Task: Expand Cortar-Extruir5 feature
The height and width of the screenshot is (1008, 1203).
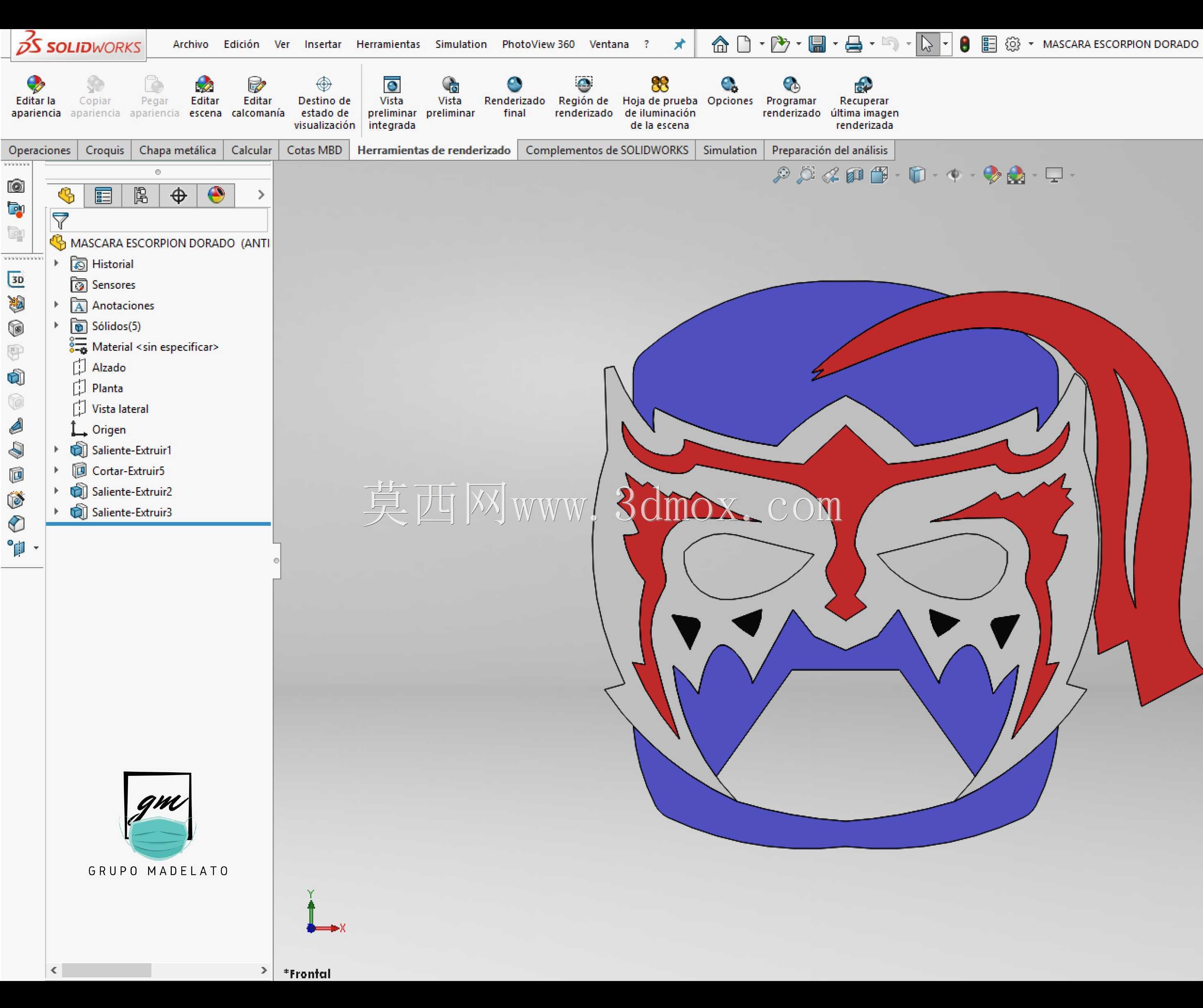Action: tap(56, 470)
